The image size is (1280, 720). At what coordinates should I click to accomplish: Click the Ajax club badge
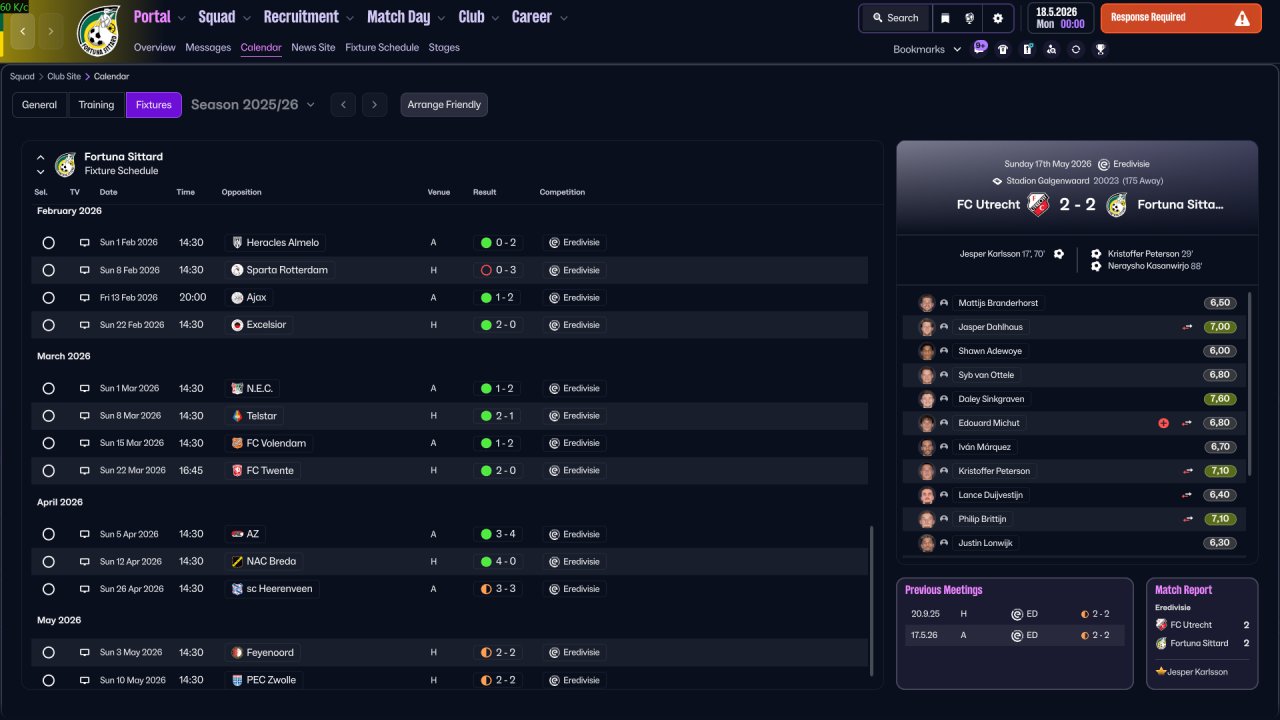point(237,298)
